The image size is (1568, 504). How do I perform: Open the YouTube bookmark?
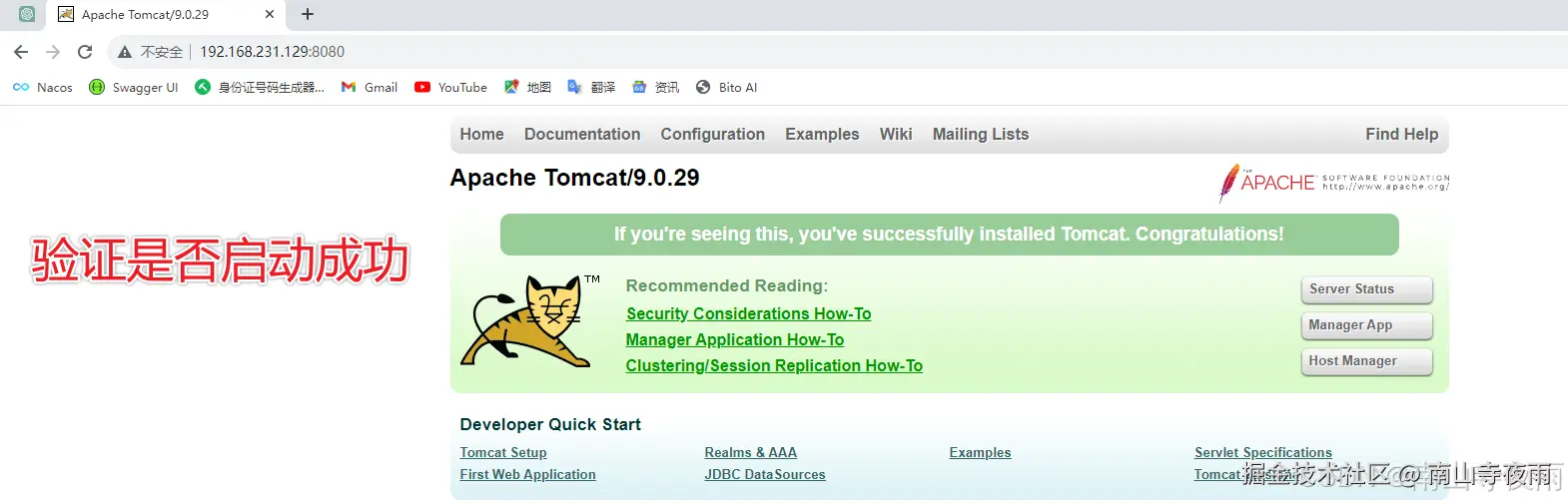[450, 87]
